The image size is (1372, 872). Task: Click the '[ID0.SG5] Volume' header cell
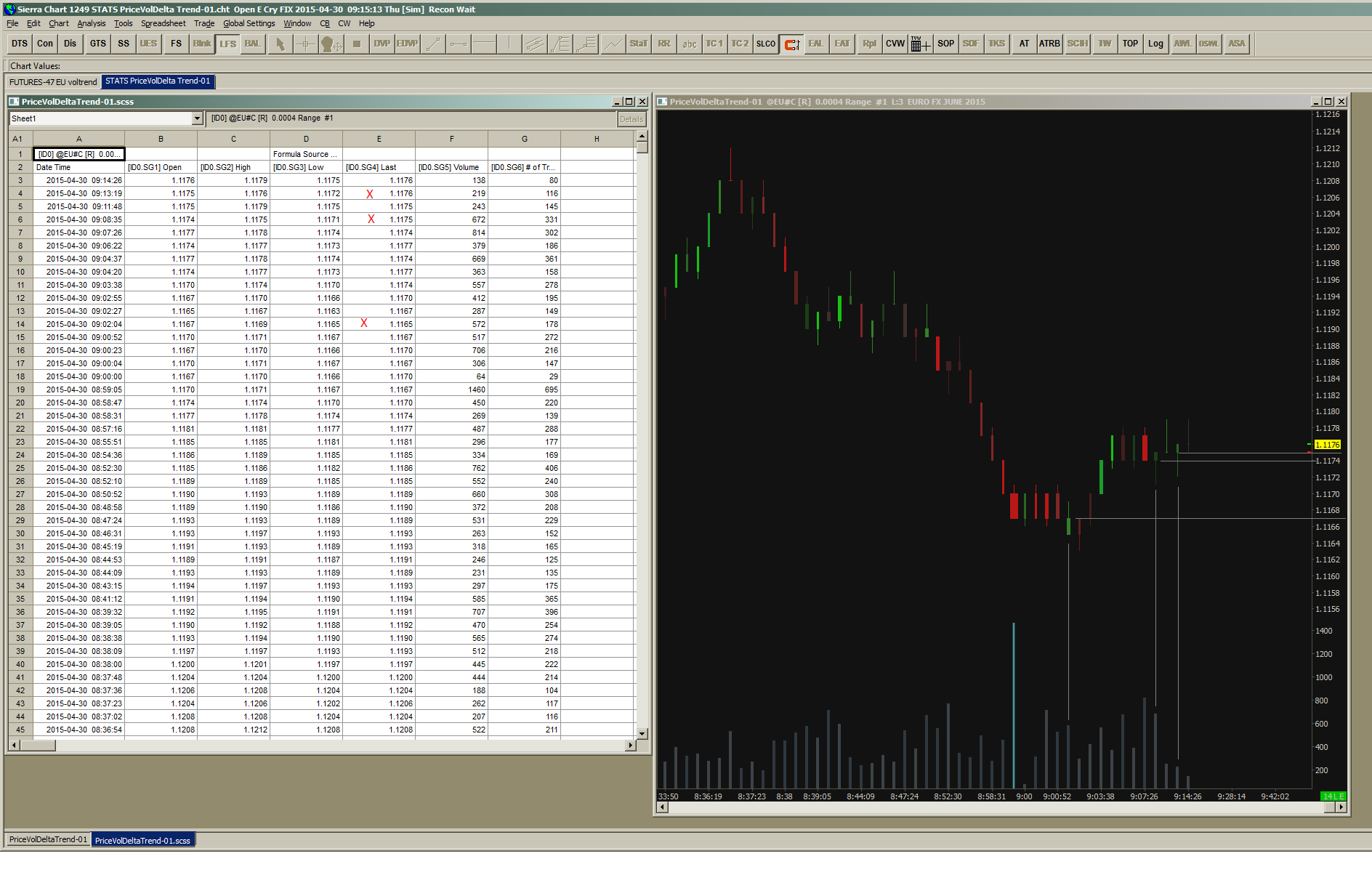coord(452,167)
